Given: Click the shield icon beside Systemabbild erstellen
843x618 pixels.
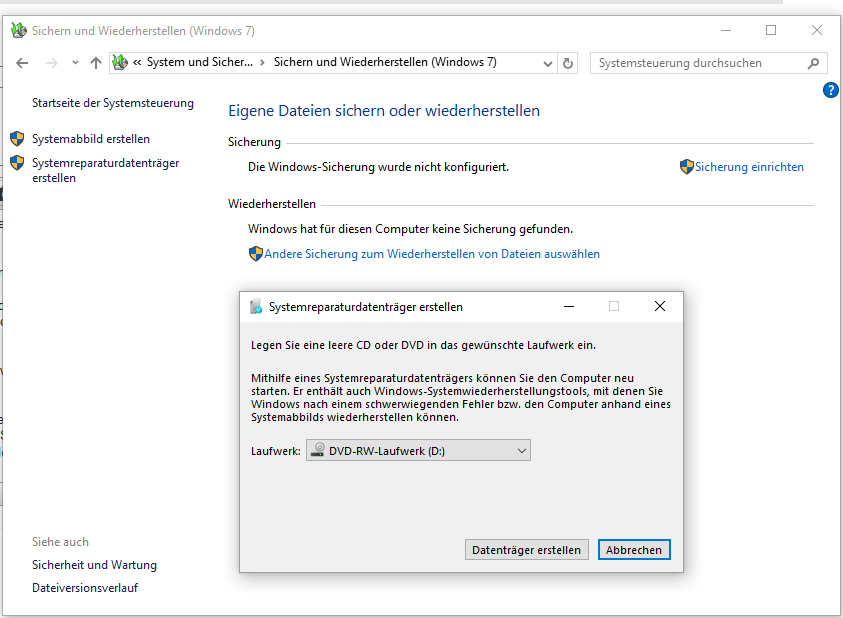Looking at the screenshot, I should coord(17,139).
